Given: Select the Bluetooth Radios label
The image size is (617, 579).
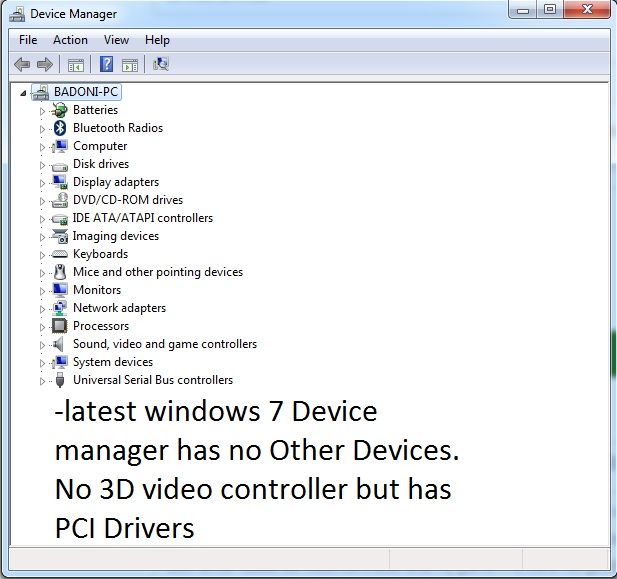Looking at the screenshot, I should [118, 128].
